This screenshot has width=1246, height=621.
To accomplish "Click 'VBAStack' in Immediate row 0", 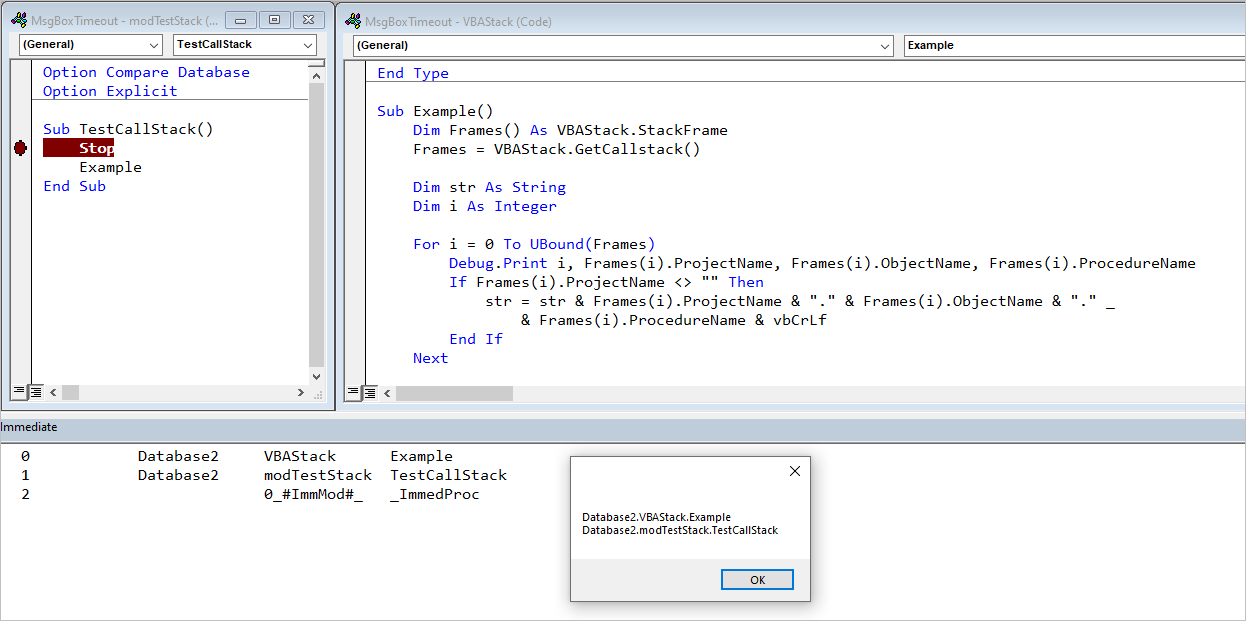I will (300, 456).
